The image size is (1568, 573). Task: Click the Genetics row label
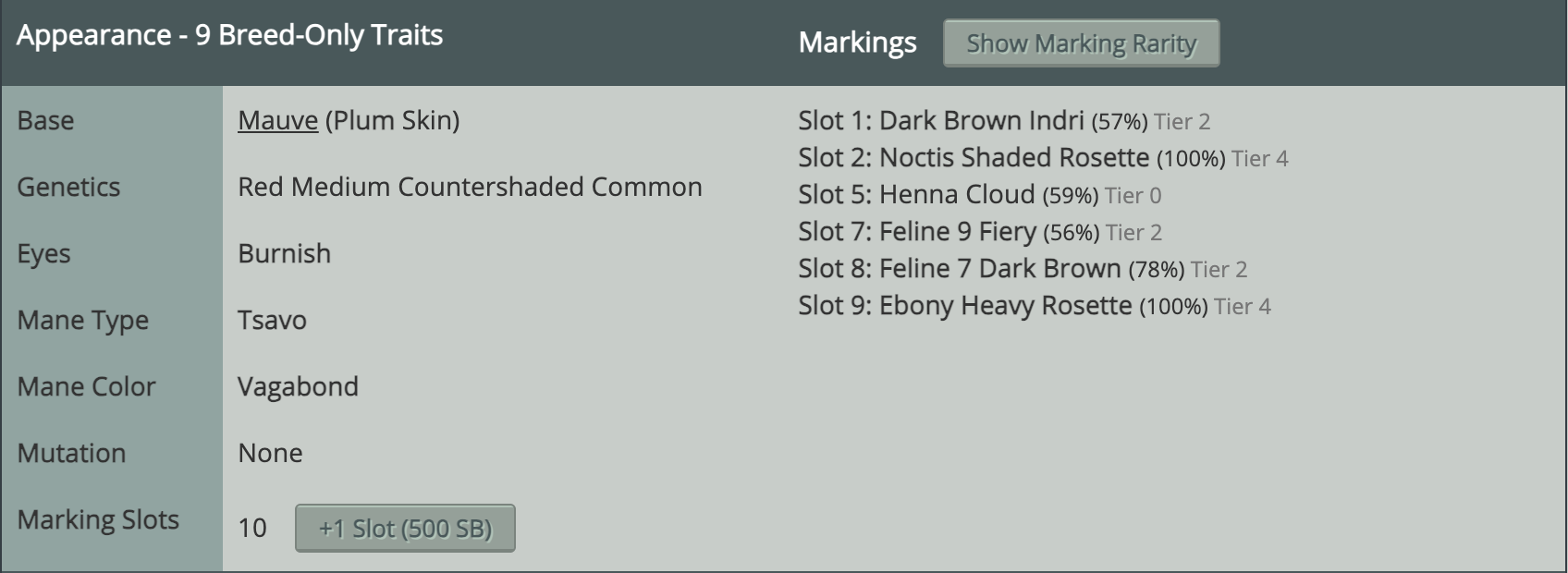coord(68,188)
